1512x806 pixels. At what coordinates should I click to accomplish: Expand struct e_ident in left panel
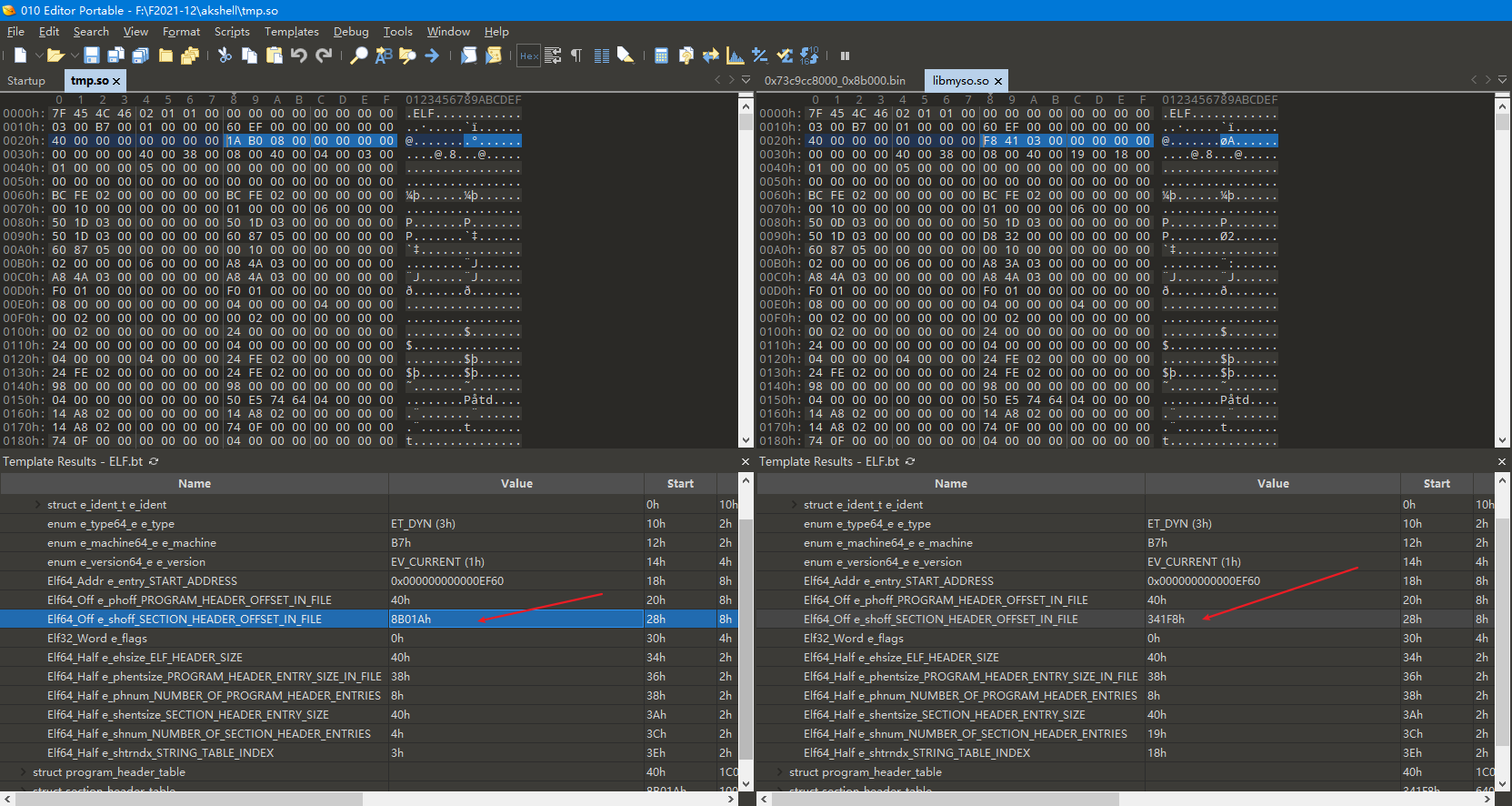(x=37, y=504)
